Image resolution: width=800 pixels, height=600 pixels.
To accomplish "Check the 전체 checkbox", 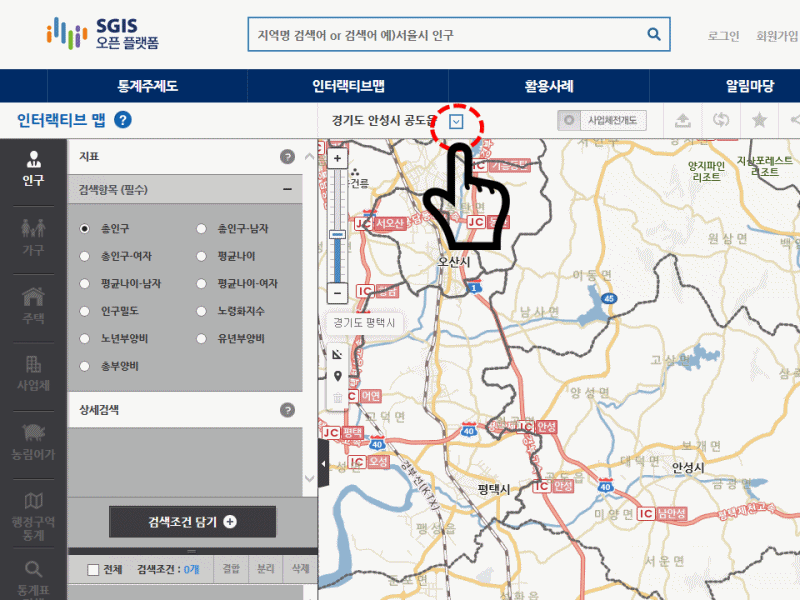I will coord(93,570).
